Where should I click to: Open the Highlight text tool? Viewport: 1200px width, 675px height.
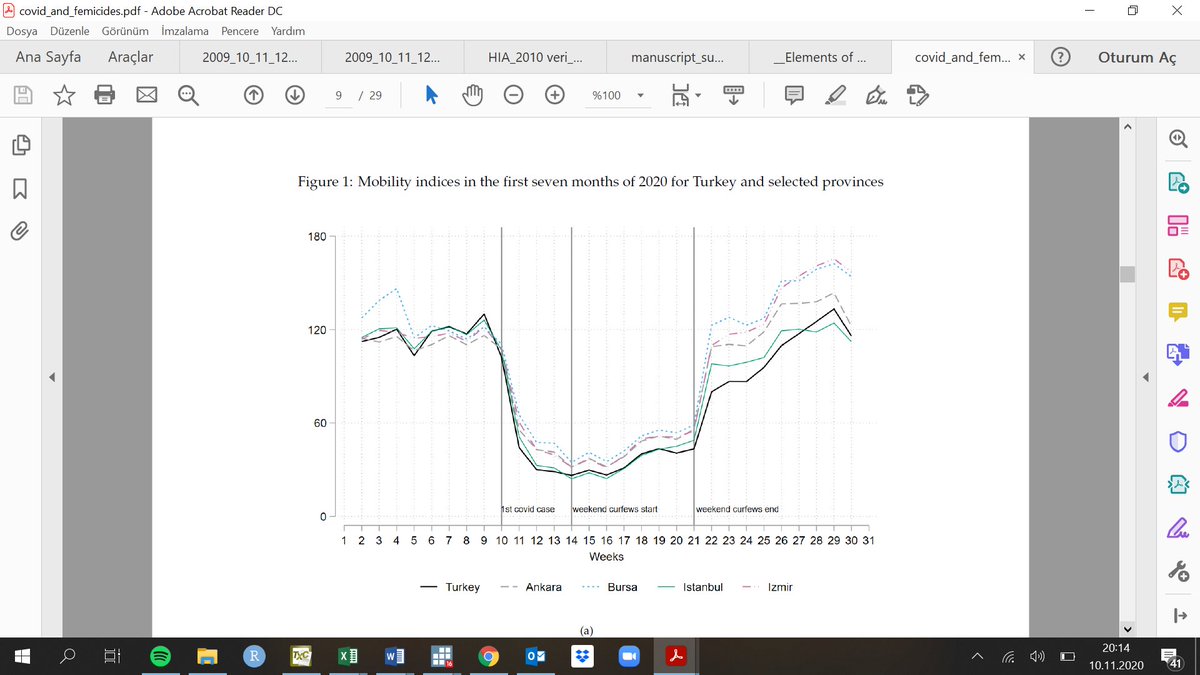pyautogui.click(x=836, y=94)
